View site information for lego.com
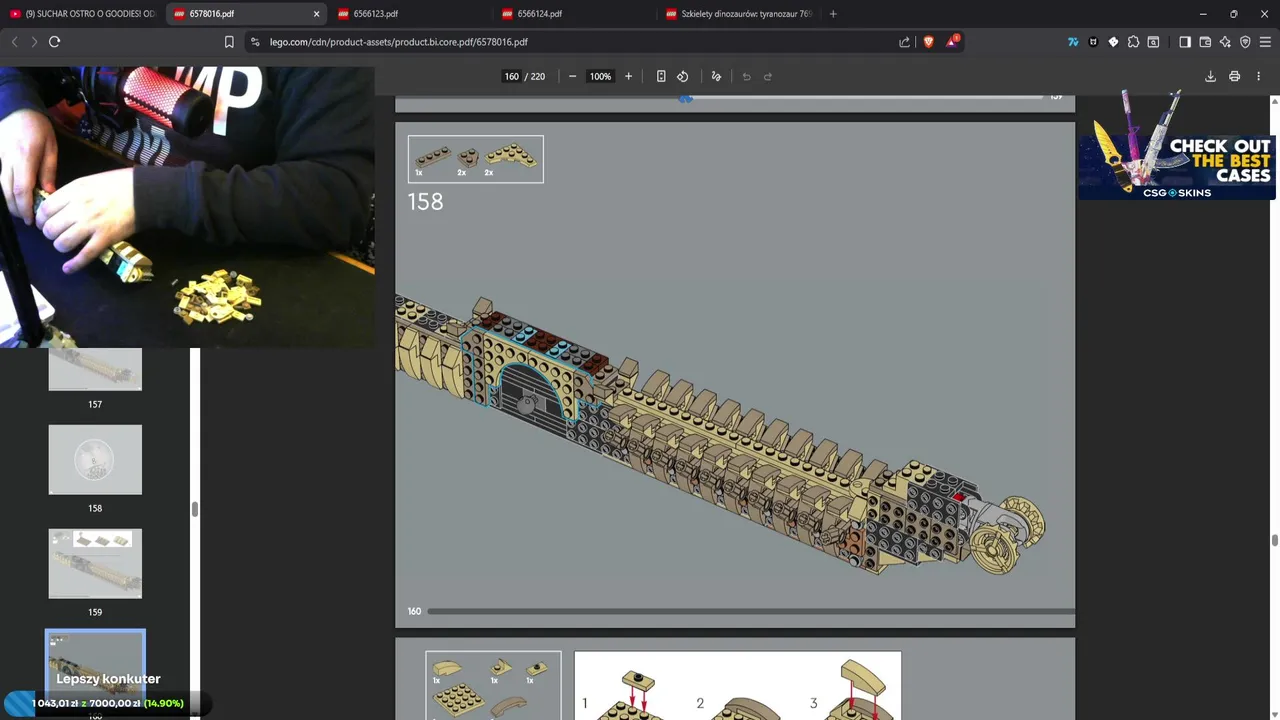This screenshot has height=720, width=1280. [255, 42]
